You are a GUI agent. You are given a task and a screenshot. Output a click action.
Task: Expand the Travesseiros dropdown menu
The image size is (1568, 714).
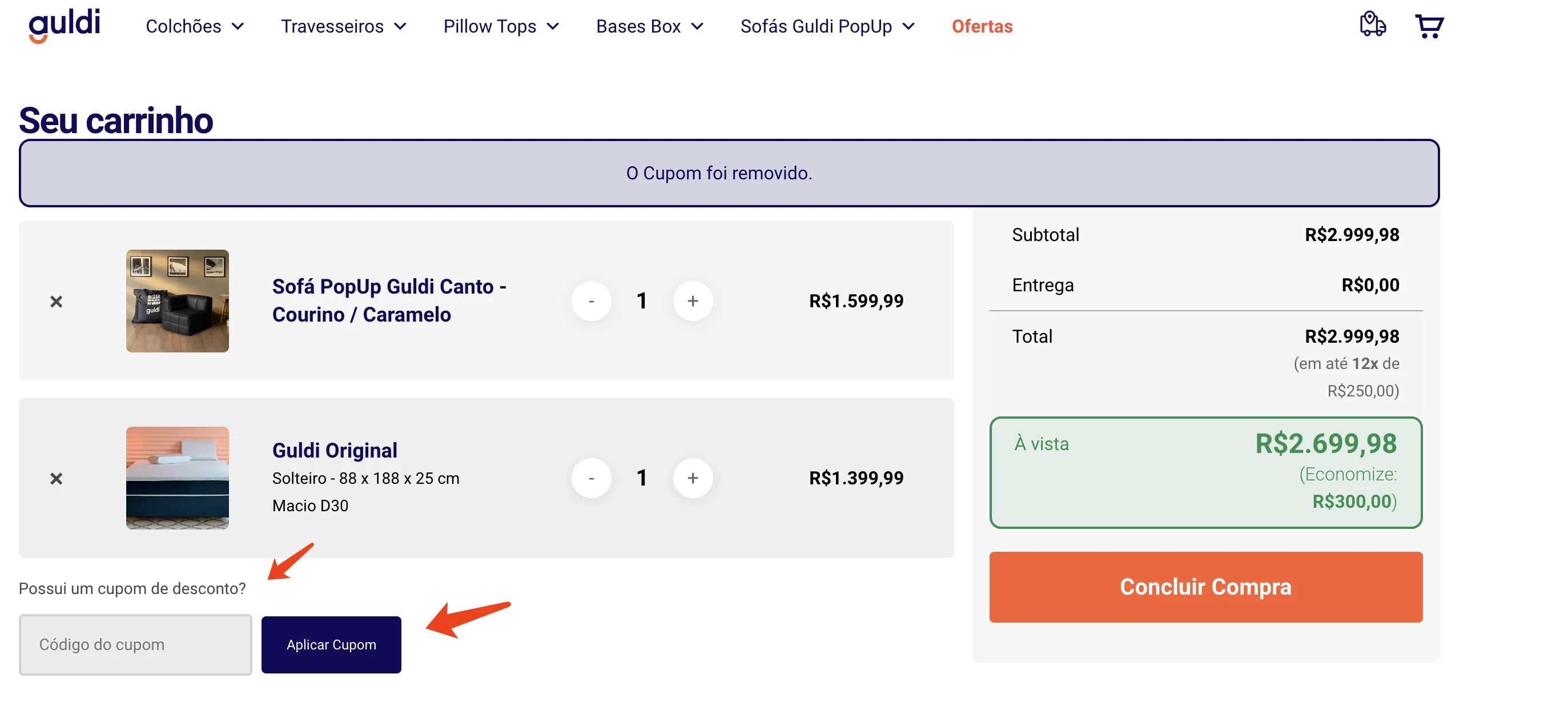coord(343,26)
